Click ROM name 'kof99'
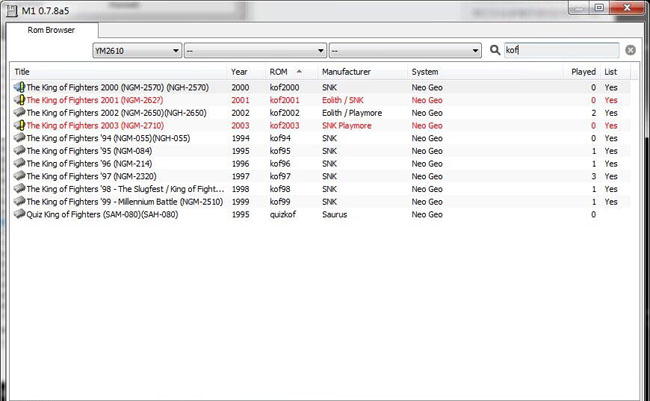The height and width of the screenshot is (401, 650). click(x=280, y=202)
